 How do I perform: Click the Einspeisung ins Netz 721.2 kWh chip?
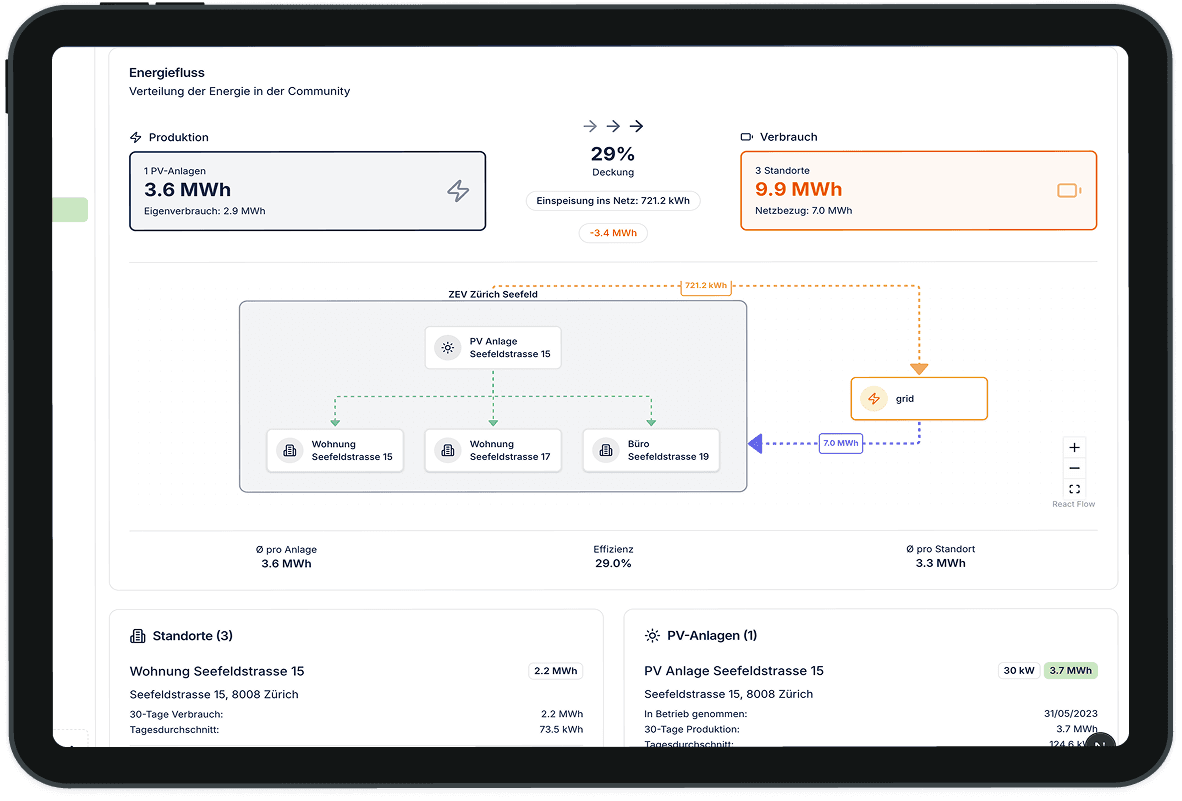(612, 200)
